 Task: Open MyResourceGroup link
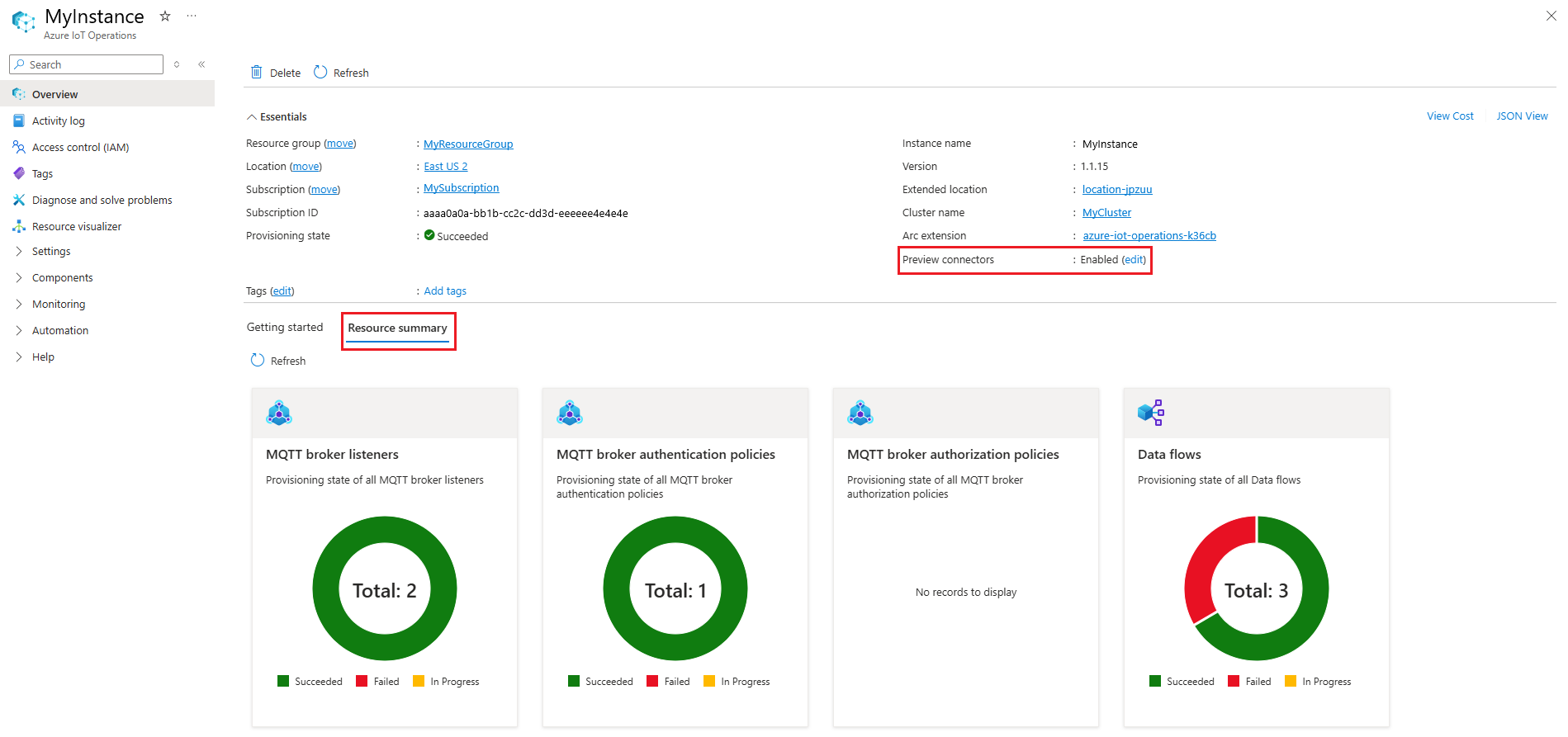coord(468,144)
